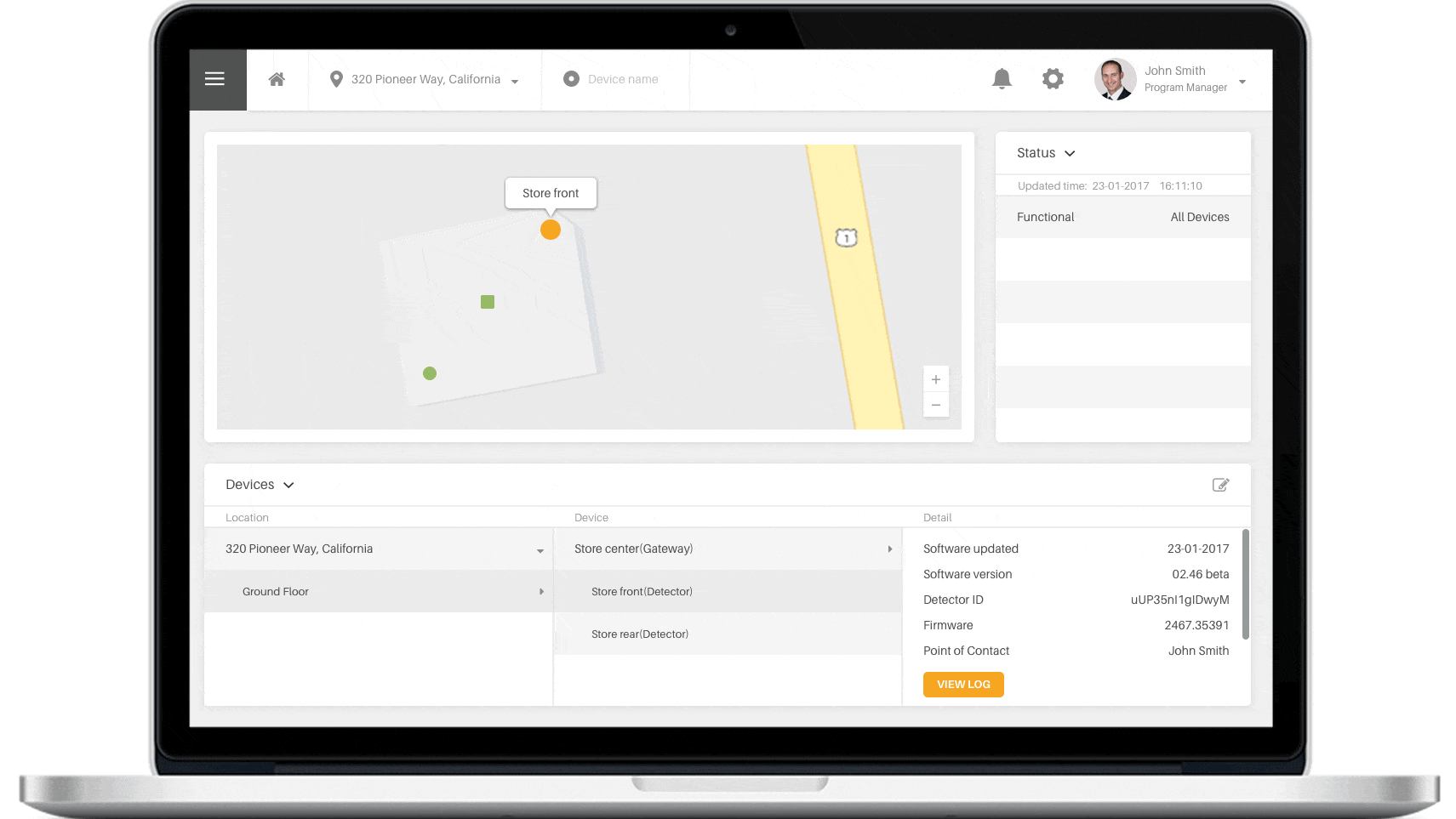Open John Smith user account menu
The width and height of the screenshot is (1456, 819).
point(1242,82)
